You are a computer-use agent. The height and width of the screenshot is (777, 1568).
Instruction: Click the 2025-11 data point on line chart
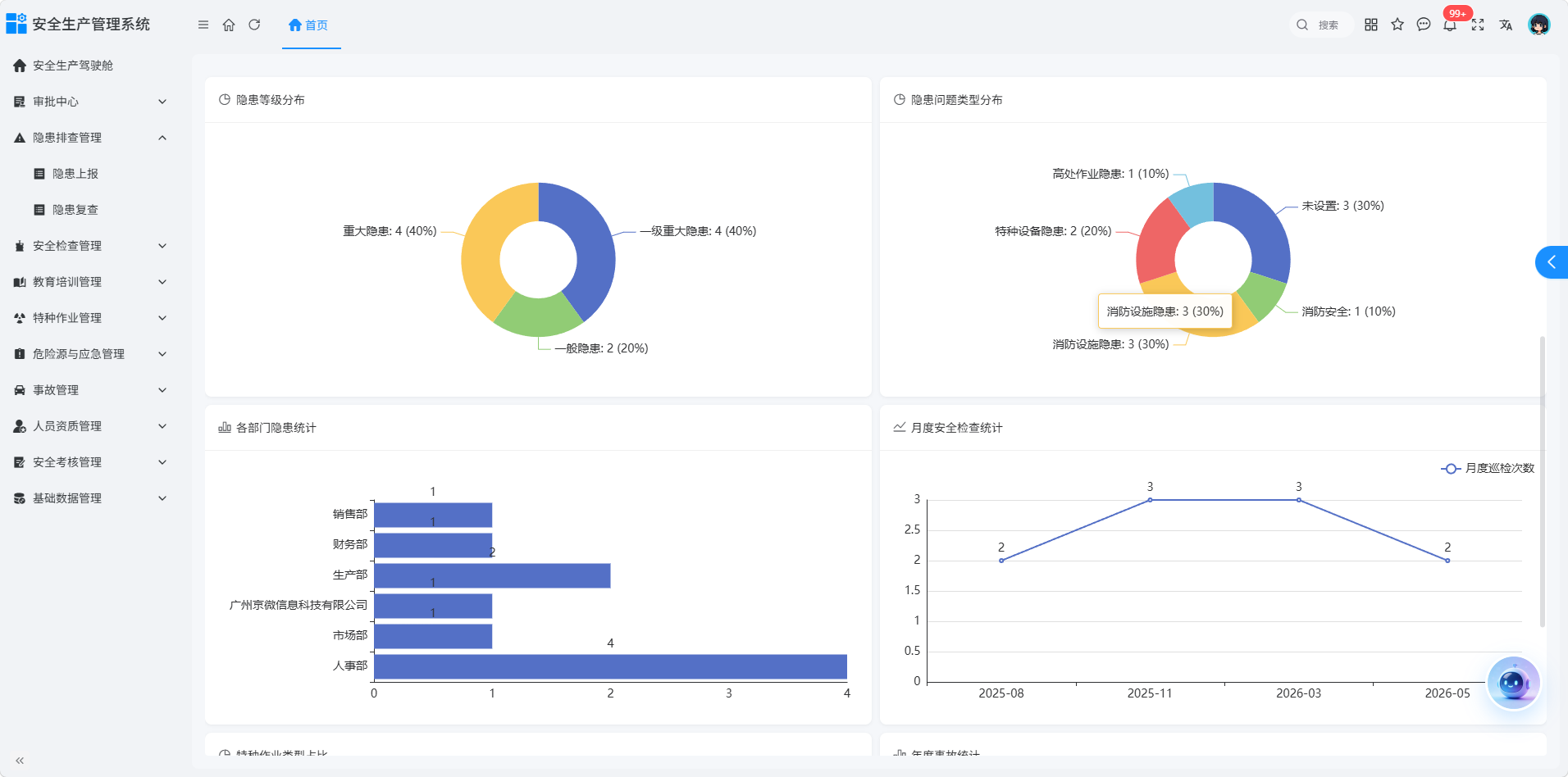pos(1150,500)
